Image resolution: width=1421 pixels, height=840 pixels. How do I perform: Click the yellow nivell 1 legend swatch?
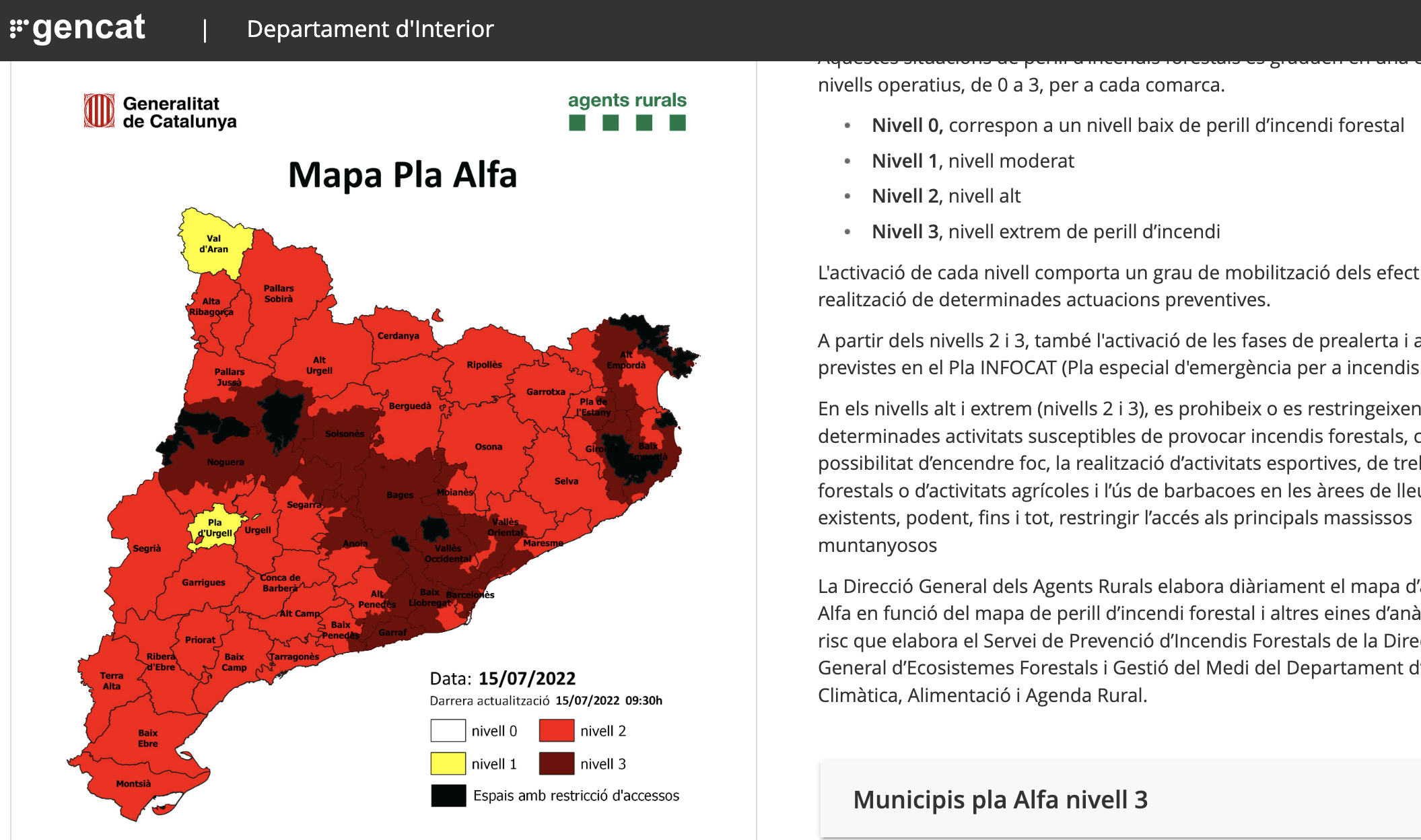coord(448,763)
